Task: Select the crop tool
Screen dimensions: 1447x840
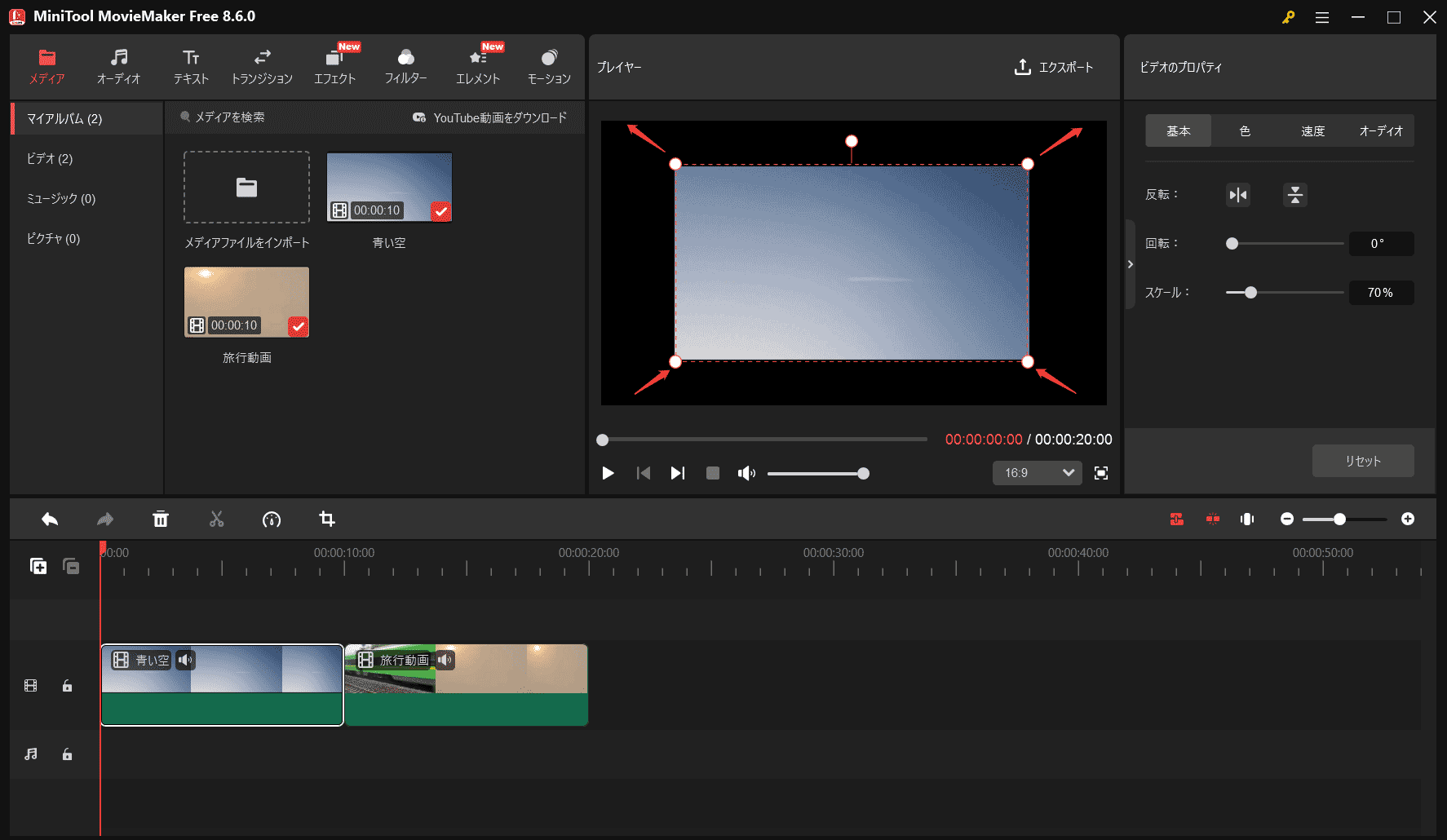Action: pyautogui.click(x=327, y=519)
